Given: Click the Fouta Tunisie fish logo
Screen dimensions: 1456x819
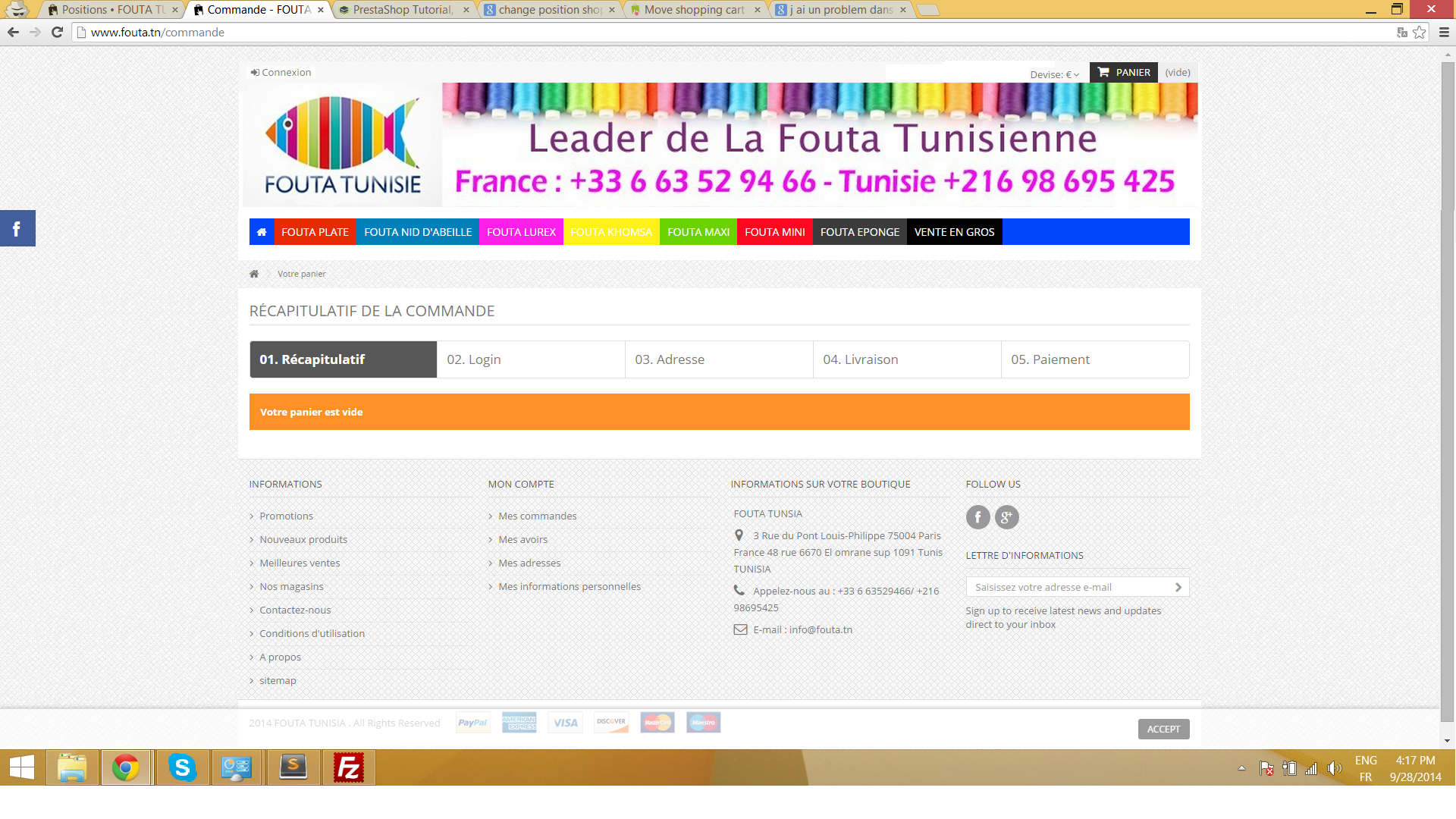Looking at the screenshot, I should 342,145.
